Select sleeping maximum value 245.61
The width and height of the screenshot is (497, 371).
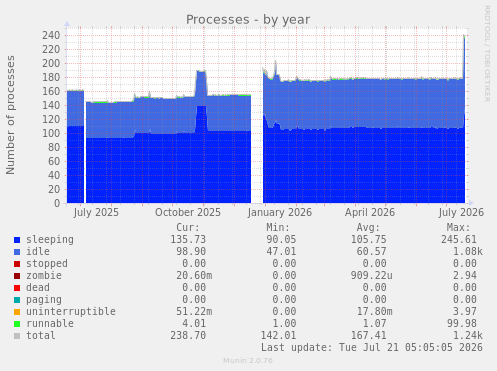click(459, 240)
